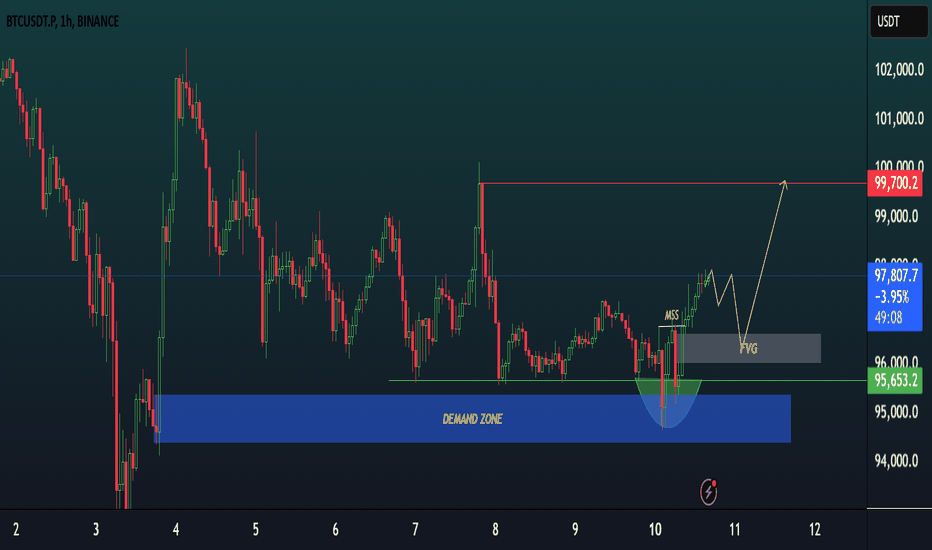Open the USDT currency selector
This screenshot has width=932, height=550.
(x=898, y=22)
